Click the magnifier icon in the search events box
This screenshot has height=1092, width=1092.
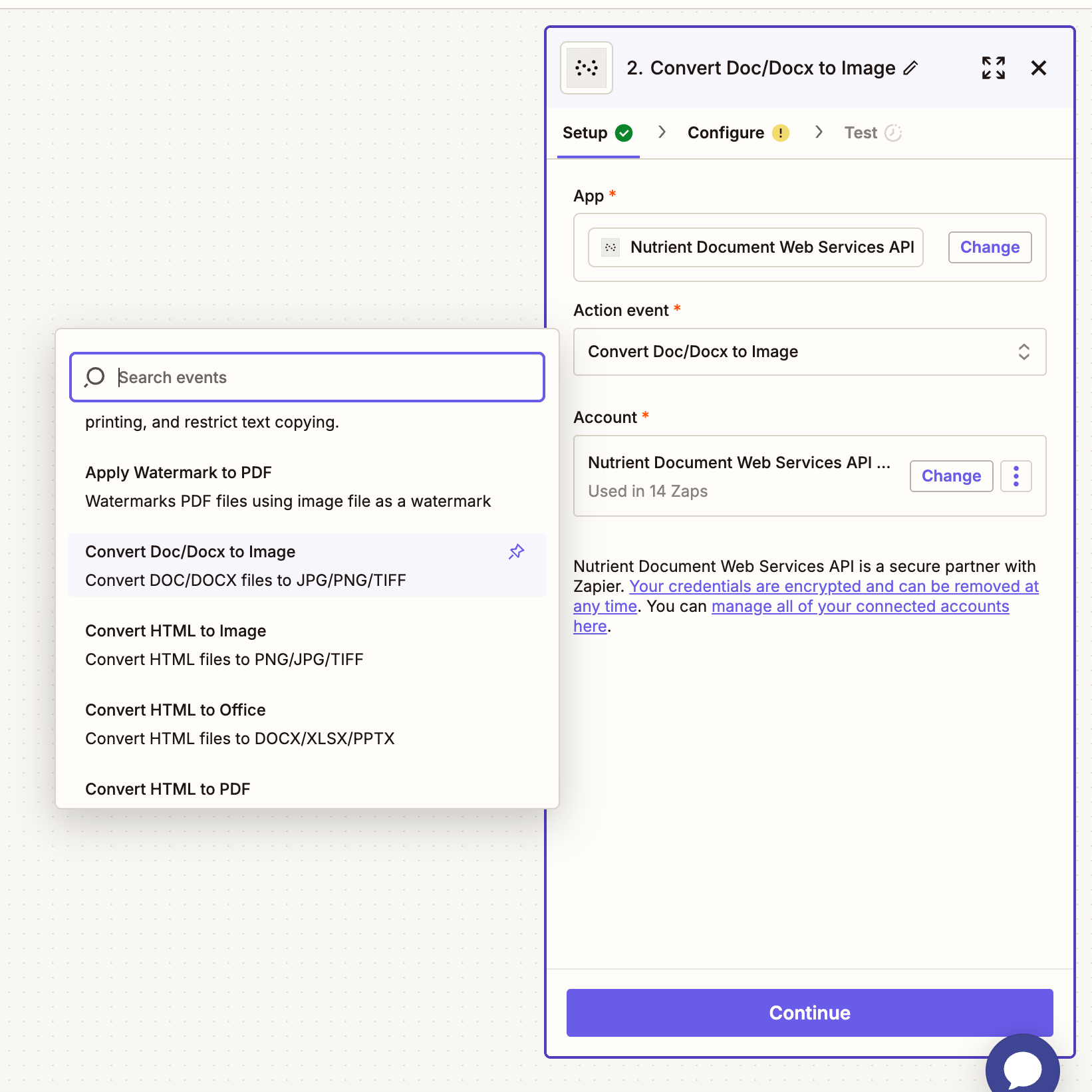point(94,377)
